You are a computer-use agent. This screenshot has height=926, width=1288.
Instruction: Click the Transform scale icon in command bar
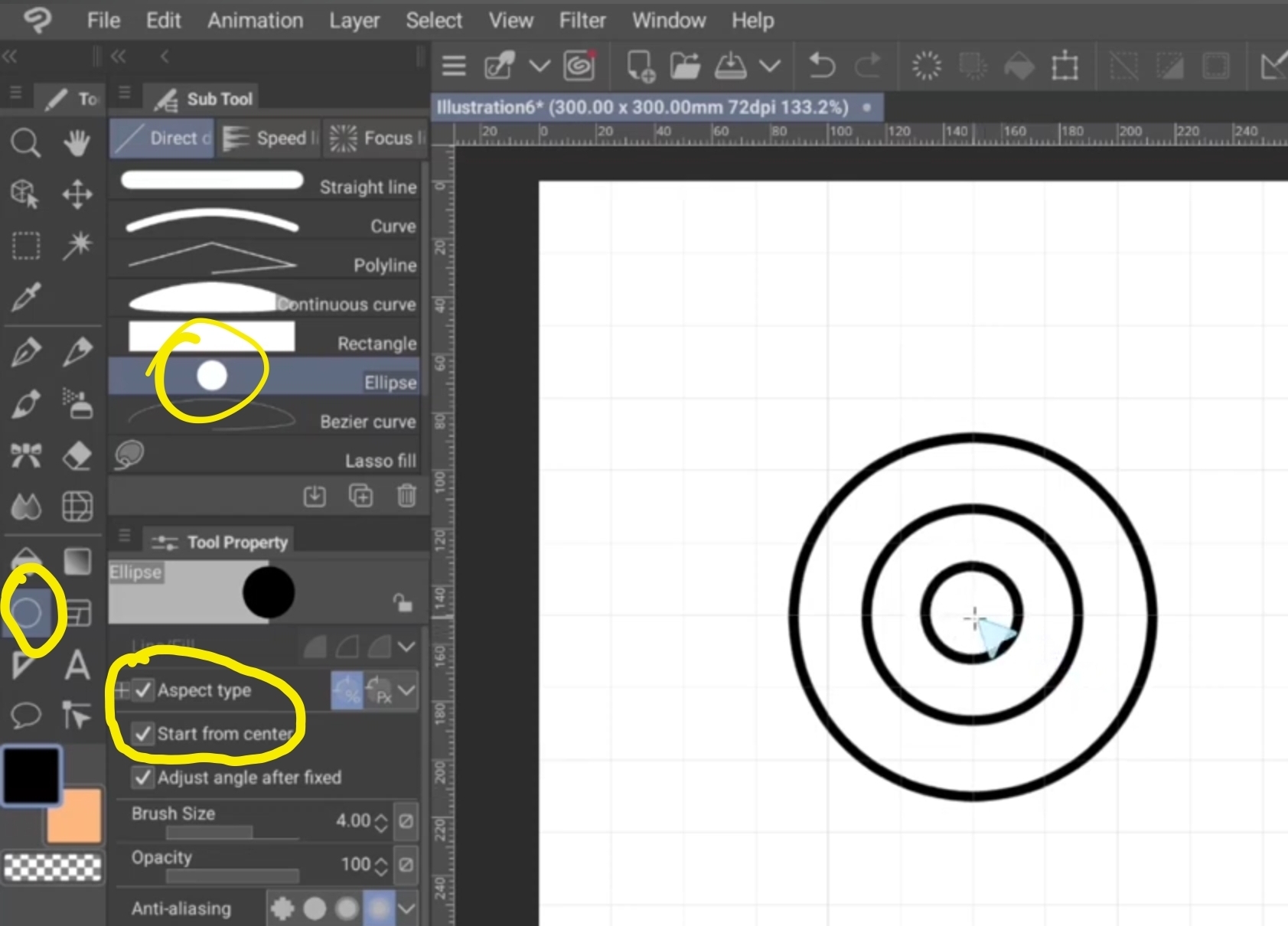(x=1065, y=66)
